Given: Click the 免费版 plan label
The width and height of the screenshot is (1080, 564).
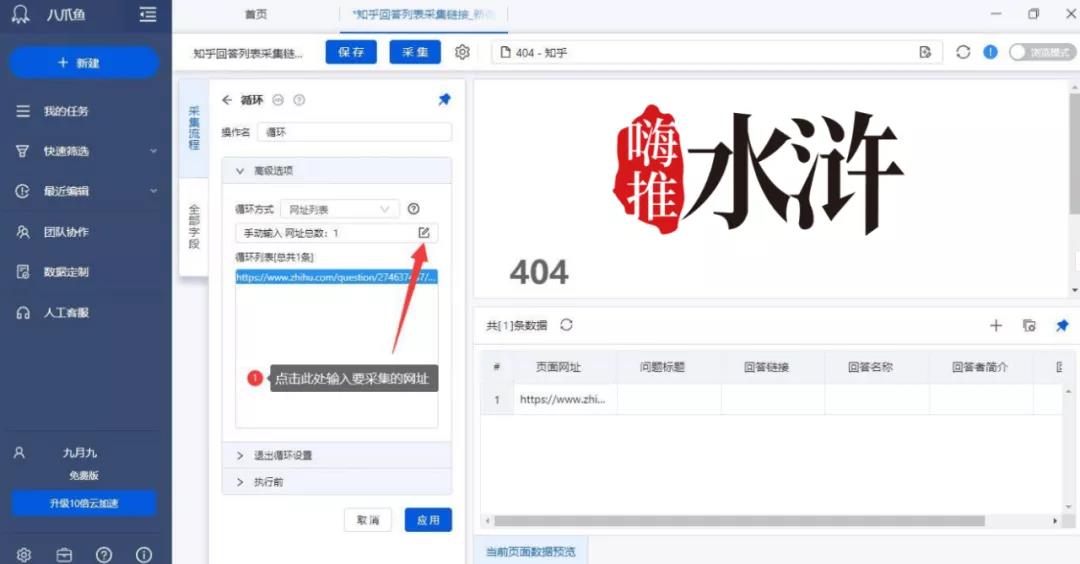Looking at the screenshot, I should coord(83,475).
